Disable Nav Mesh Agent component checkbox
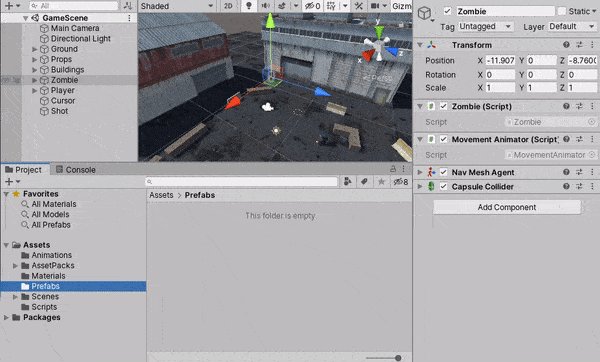The height and width of the screenshot is (362, 600). 443,172
